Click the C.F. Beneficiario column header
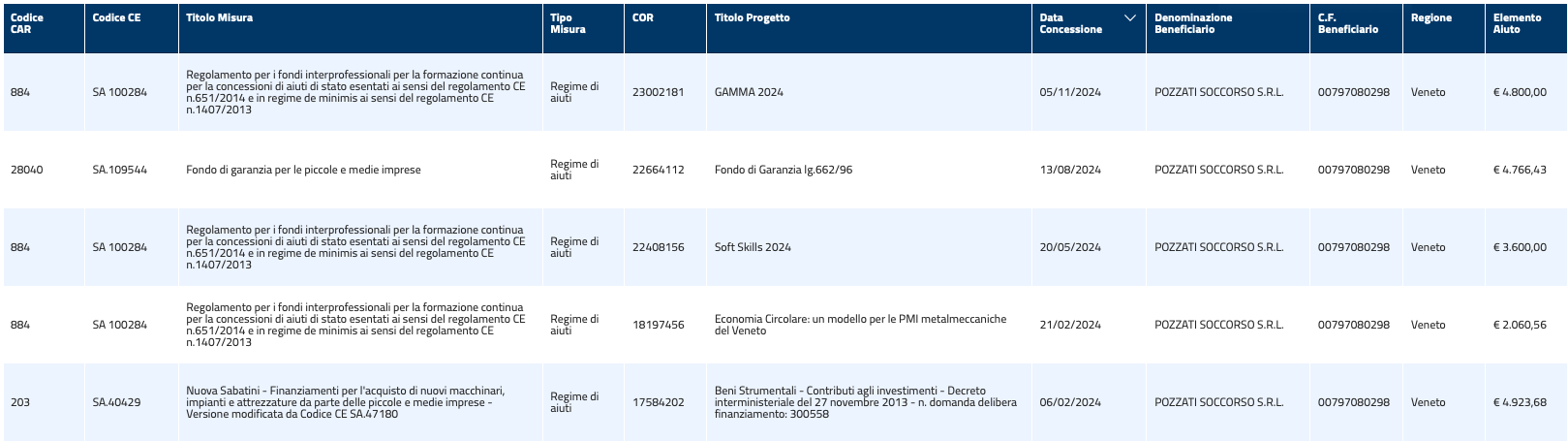1568x441 pixels. tap(1347, 23)
